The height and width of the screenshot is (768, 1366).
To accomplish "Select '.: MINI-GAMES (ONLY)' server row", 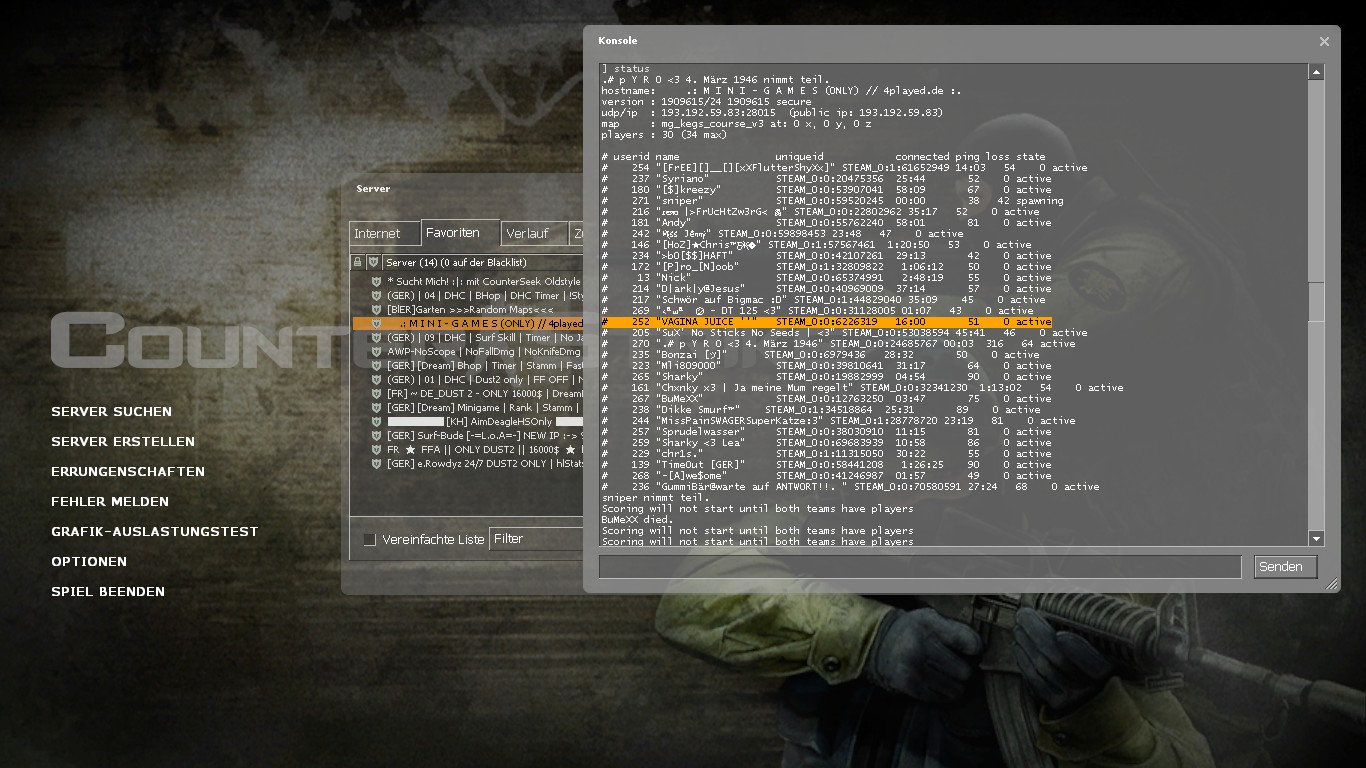I will pyautogui.click(x=468, y=324).
